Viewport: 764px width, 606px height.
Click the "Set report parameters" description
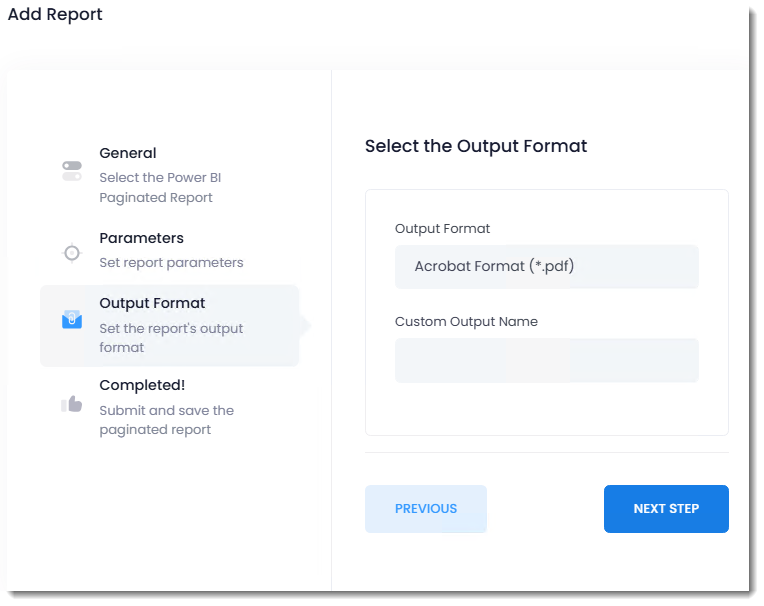(x=171, y=263)
